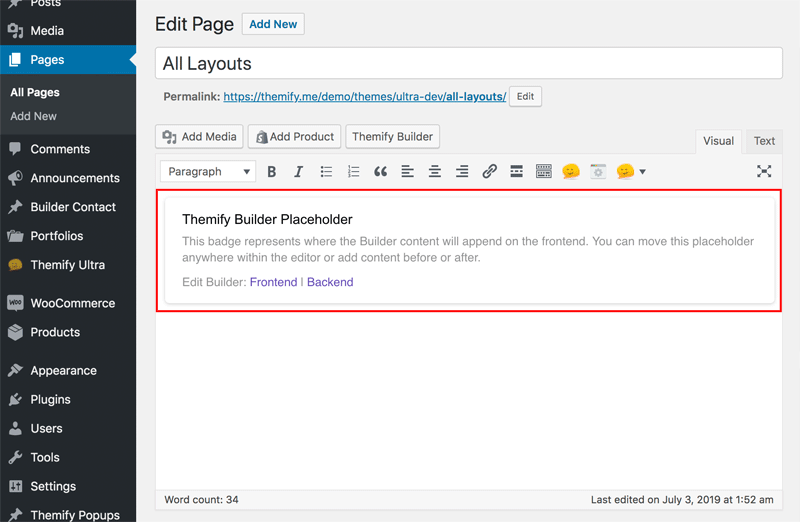800x522 pixels.
Task: Toggle bold formatting in editor toolbar
Action: click(271, 171)
